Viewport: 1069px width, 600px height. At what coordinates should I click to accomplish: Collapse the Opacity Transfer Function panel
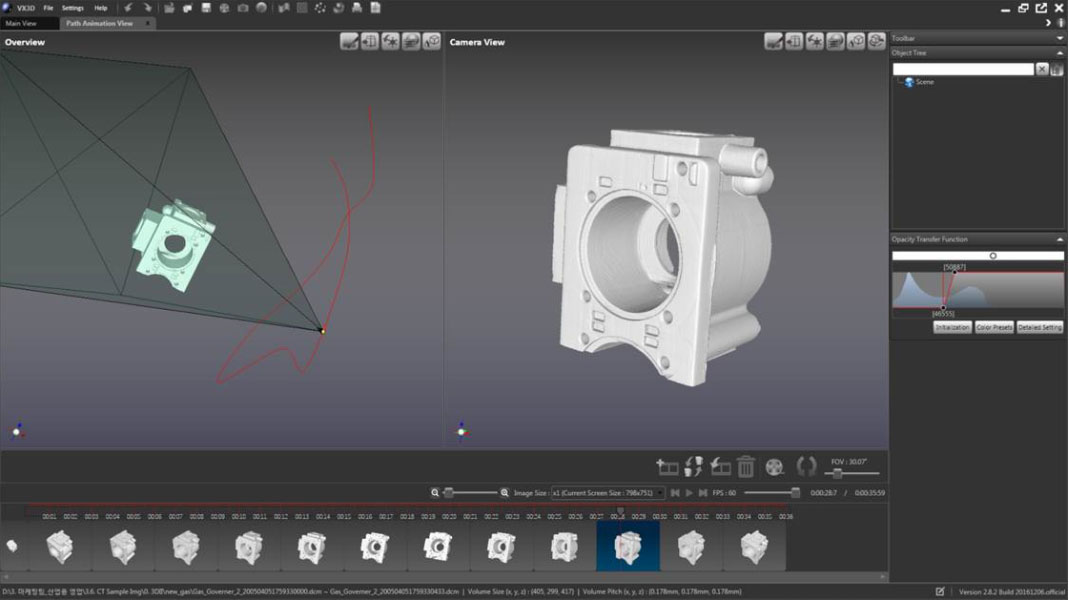tap(1059, 239)
